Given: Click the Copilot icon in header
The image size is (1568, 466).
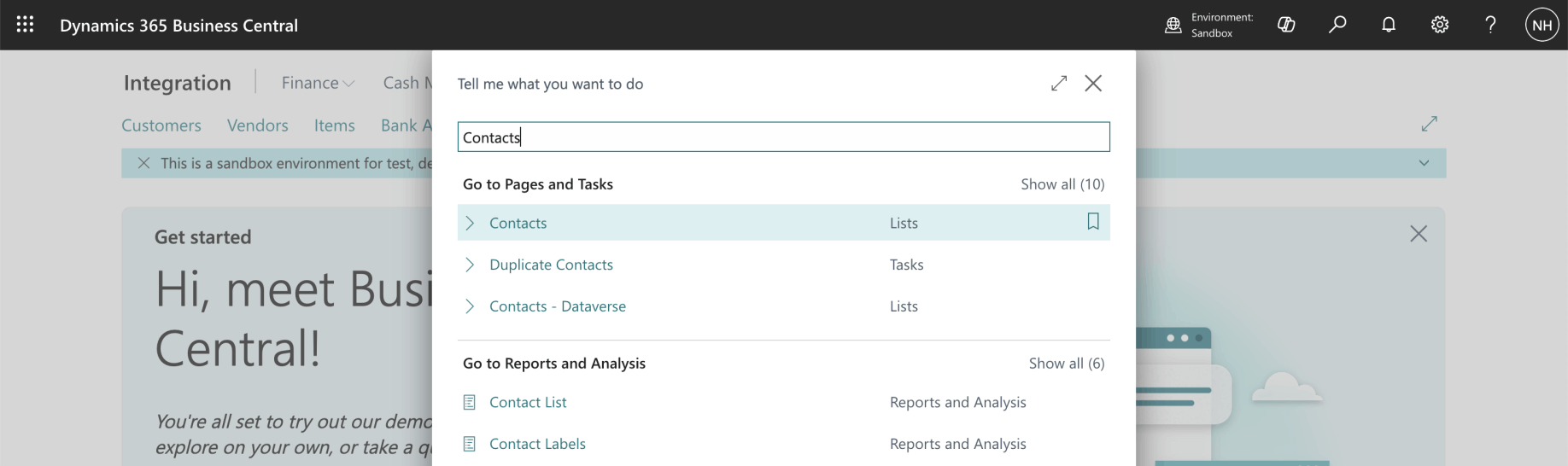Looking at the screenshot, I should click(x=1286, y=25).
